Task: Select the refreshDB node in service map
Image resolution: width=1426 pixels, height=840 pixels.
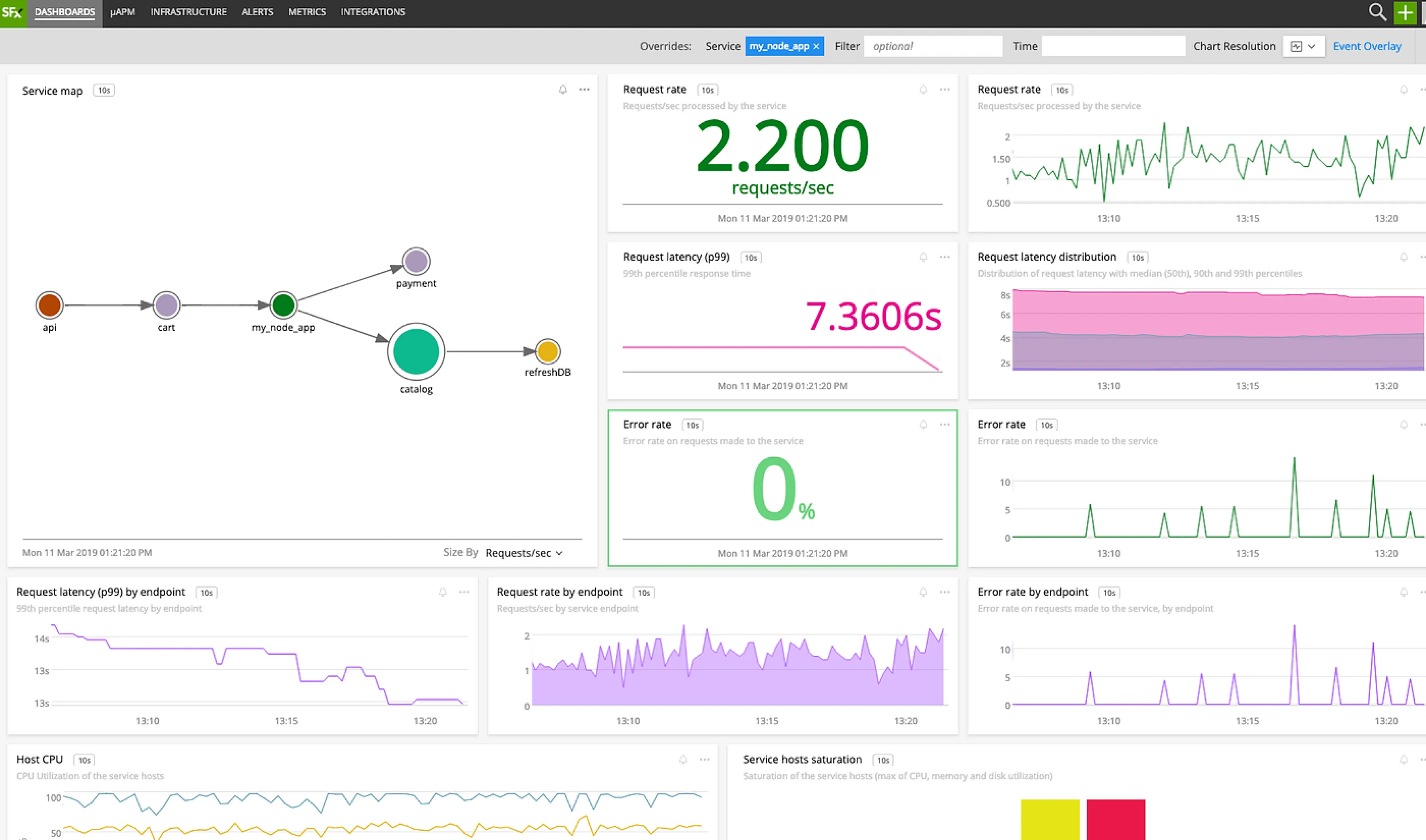Action: [x=547, y=352]
